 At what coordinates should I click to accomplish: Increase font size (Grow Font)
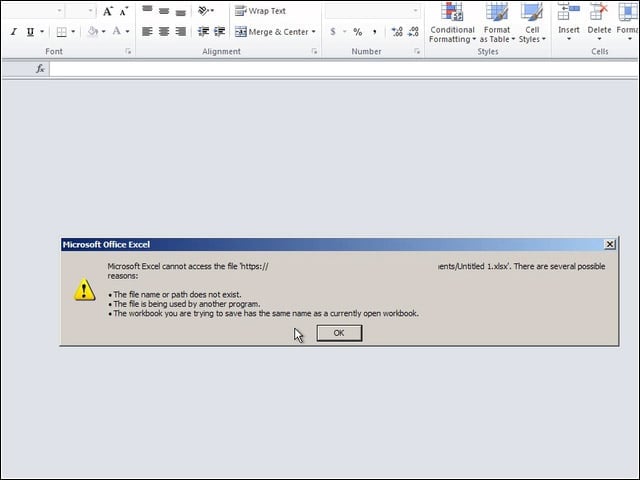coord(108,11)
